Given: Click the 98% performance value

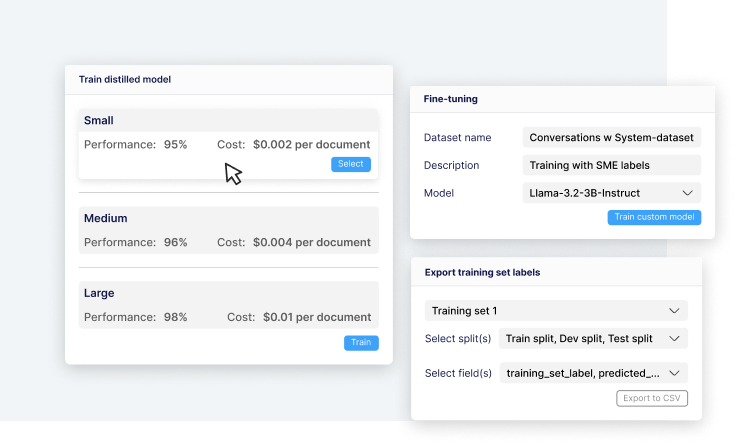Looking at the screenshot, I should (x=176, y=317).
